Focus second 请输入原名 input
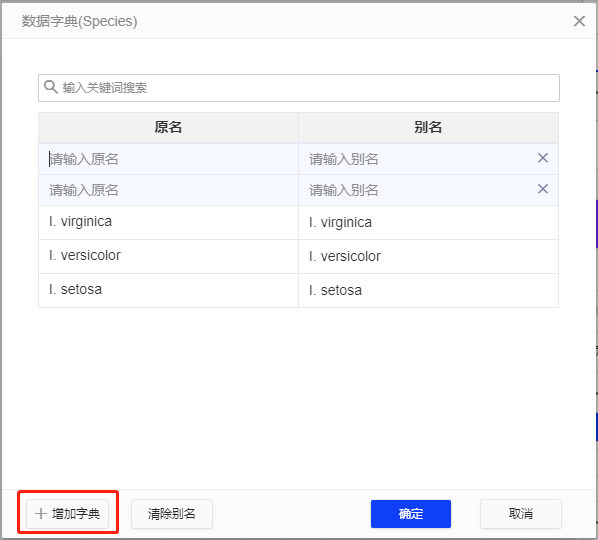Screen dimensions: 598x540 pyautogui.click(x=168, y=190)
